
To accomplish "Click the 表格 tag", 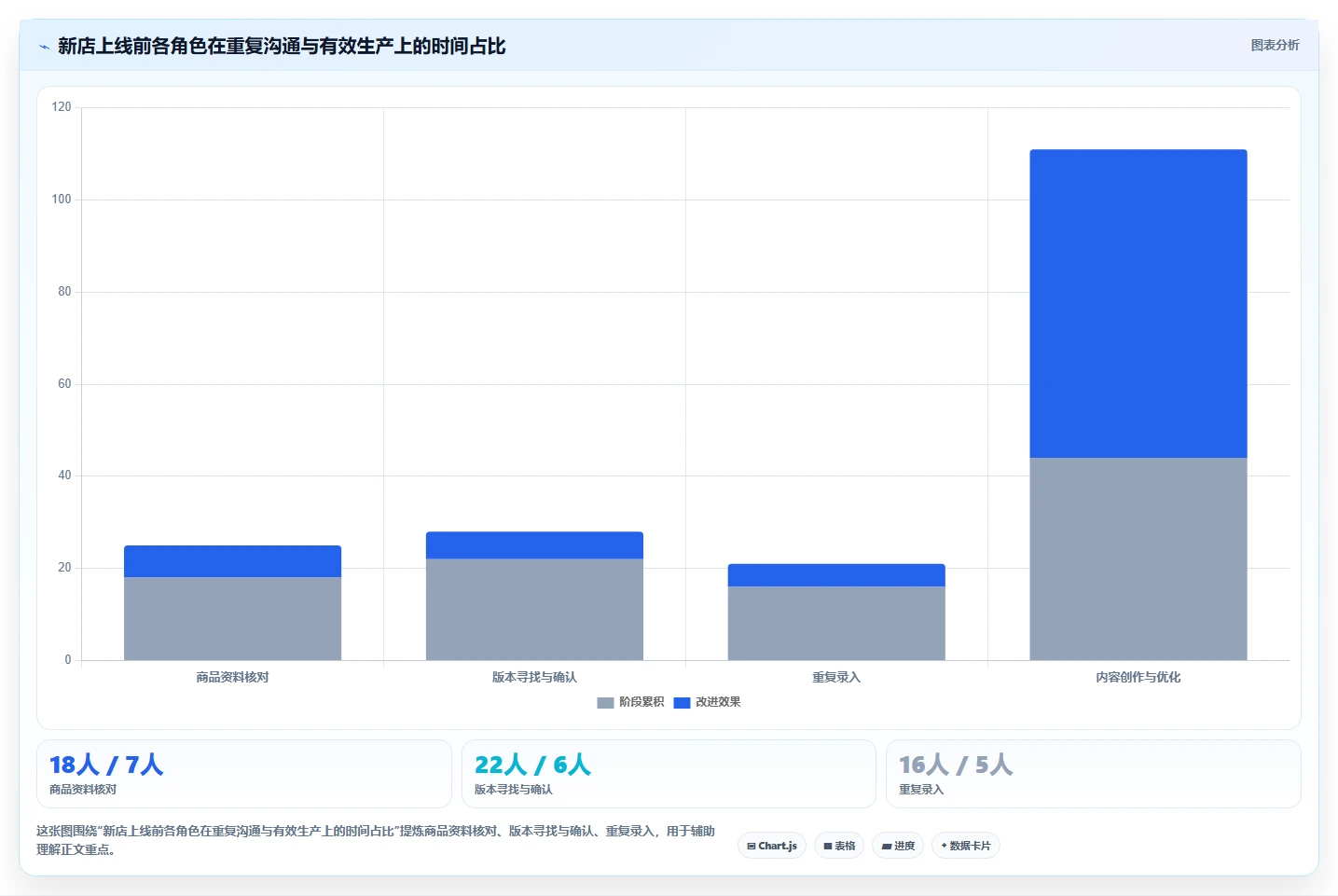I will click(x=839, y=846).
